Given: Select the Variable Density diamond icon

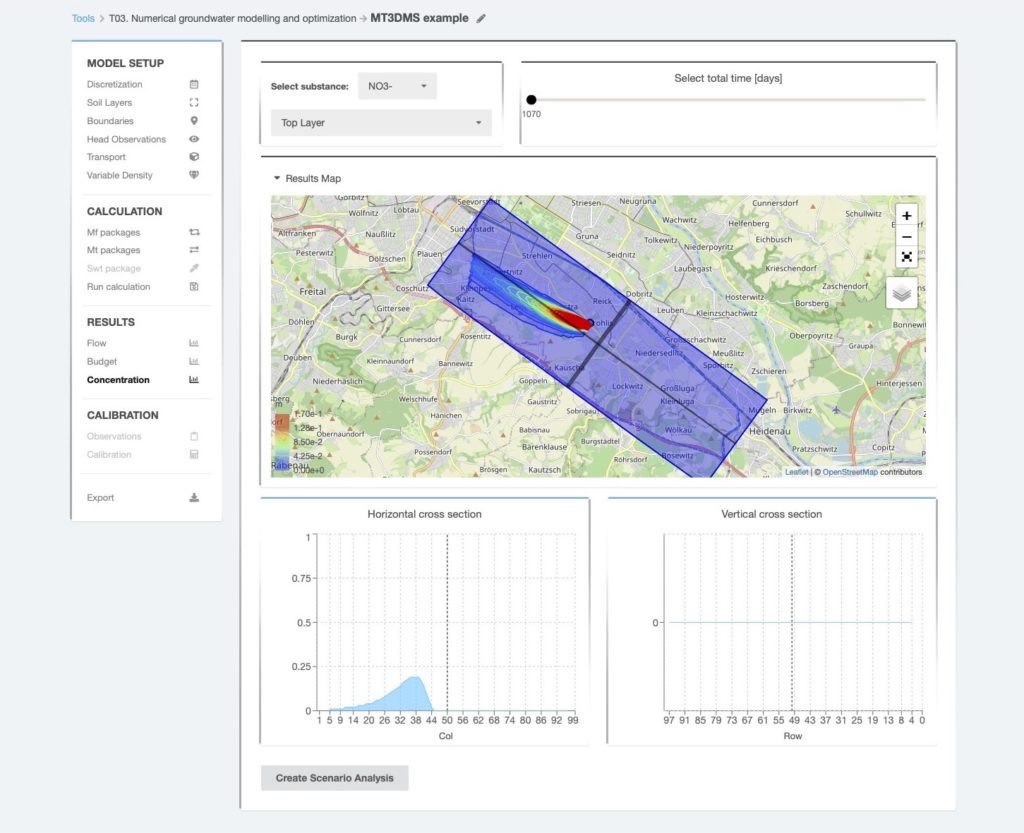Looking at the screenshot, I should pyautogui.click(x=194, y=175).
